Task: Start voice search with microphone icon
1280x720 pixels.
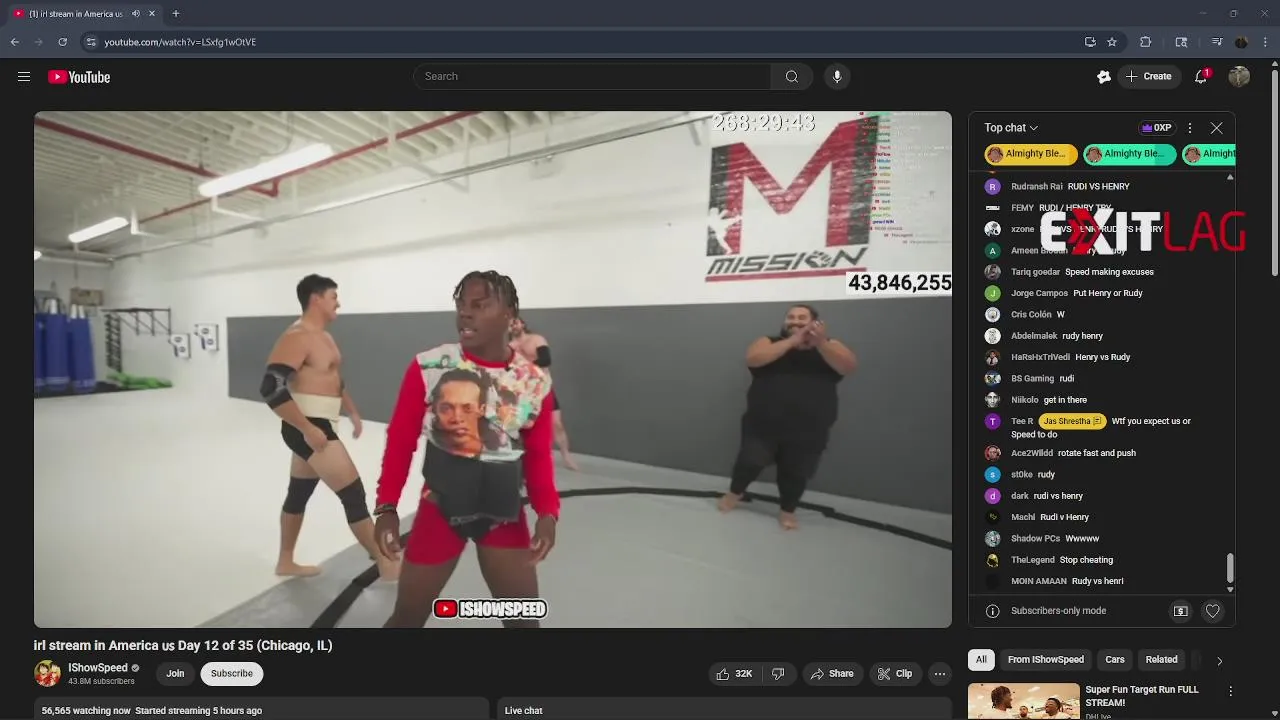Action: point(837,77)
